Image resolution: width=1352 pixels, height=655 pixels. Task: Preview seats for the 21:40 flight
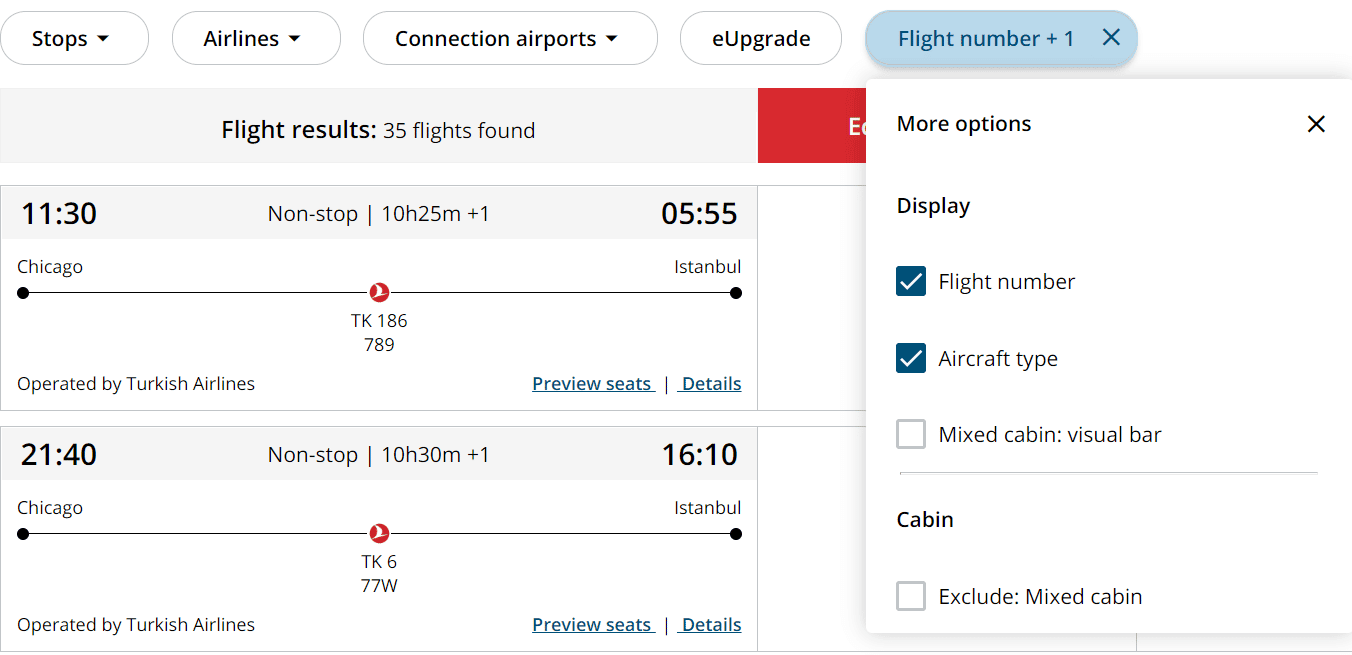[x=592, y=625]
